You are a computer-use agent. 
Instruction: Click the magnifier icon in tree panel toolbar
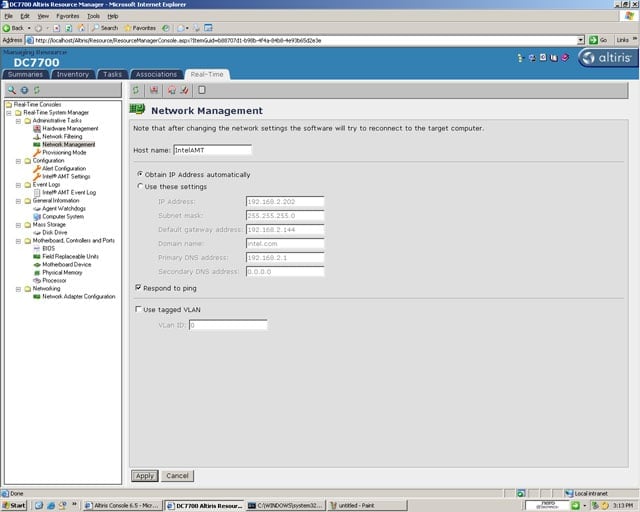click(x=12, y=90)
